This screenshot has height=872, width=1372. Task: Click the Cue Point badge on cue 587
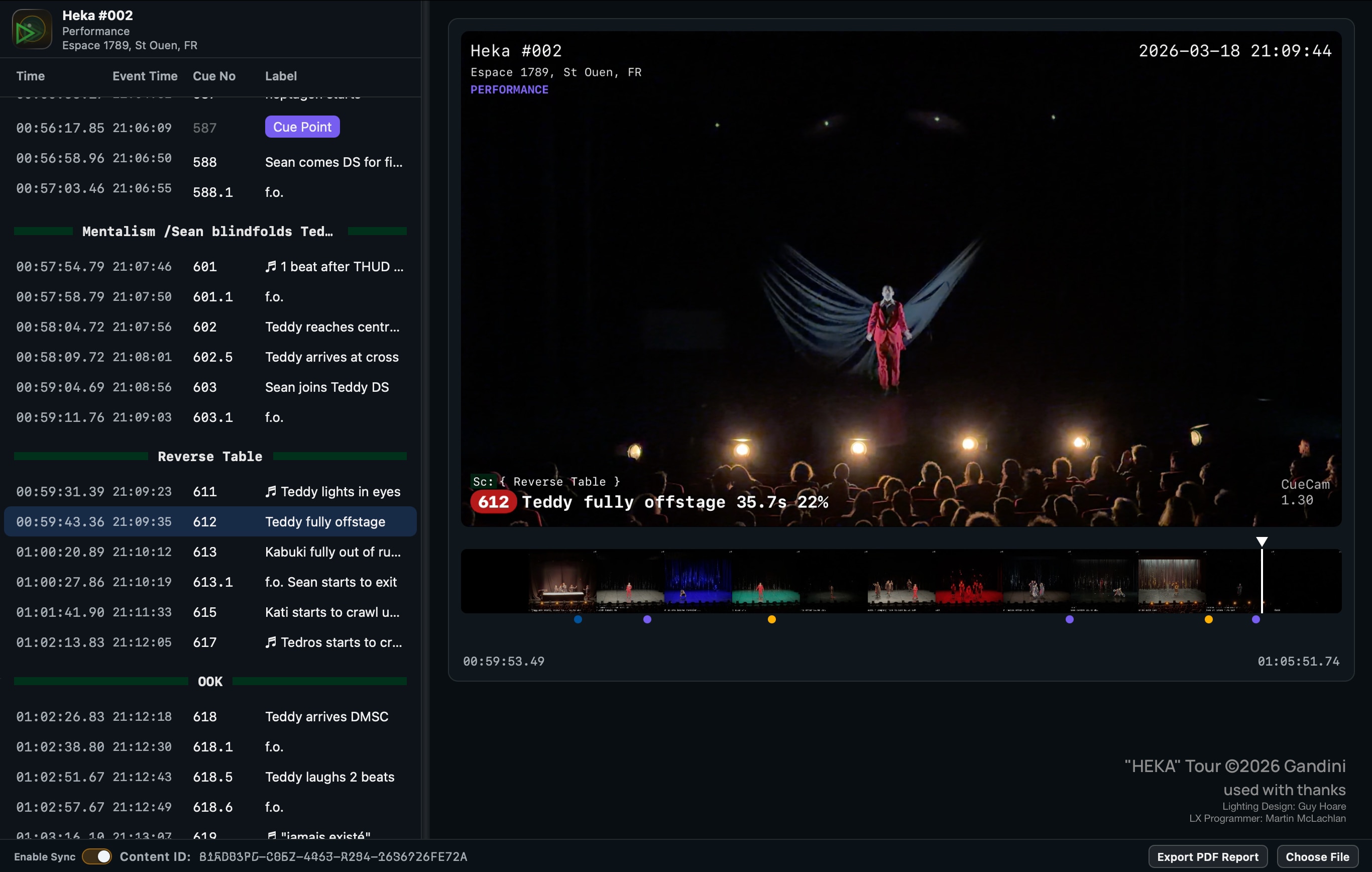point(302,126)
